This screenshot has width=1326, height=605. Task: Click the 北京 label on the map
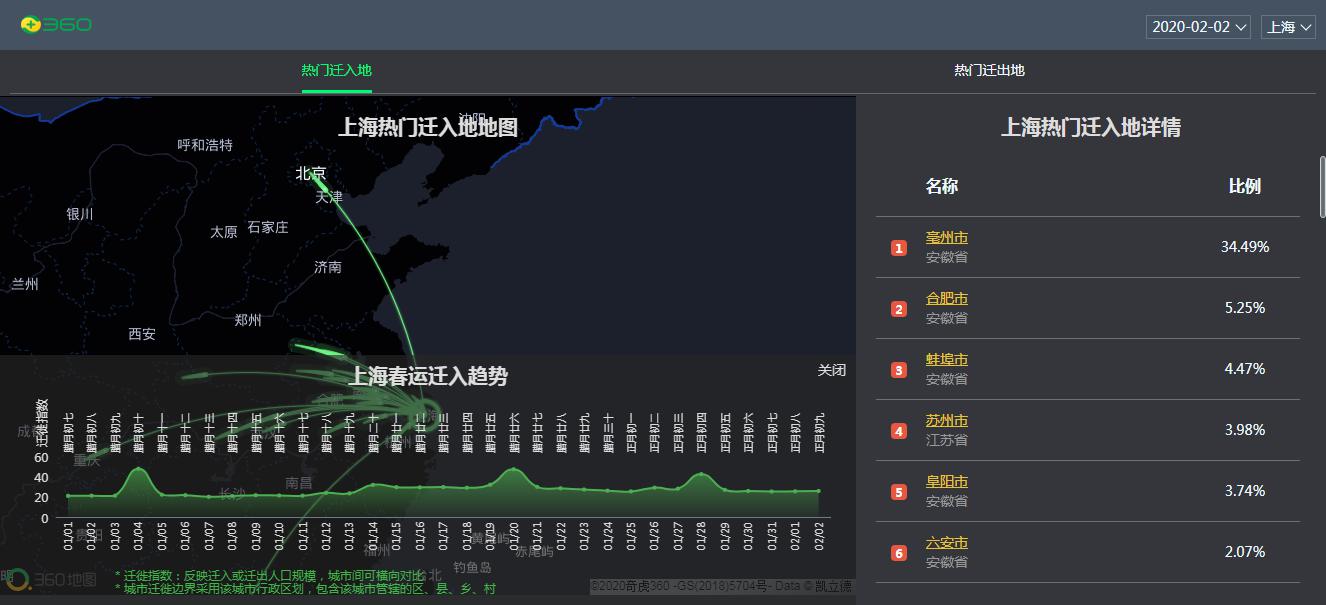point(311,173)
